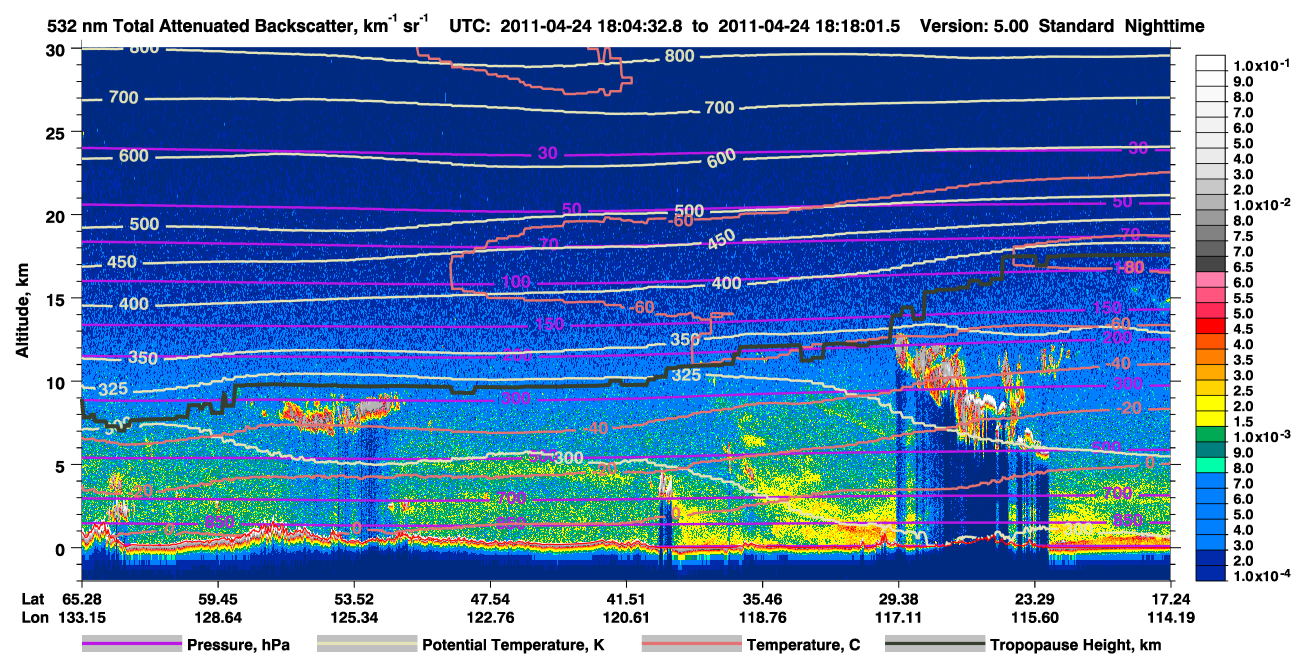1300x667 pixels.
Task: Click the altitude axis tick 10
Action: [x=58, y=381]
